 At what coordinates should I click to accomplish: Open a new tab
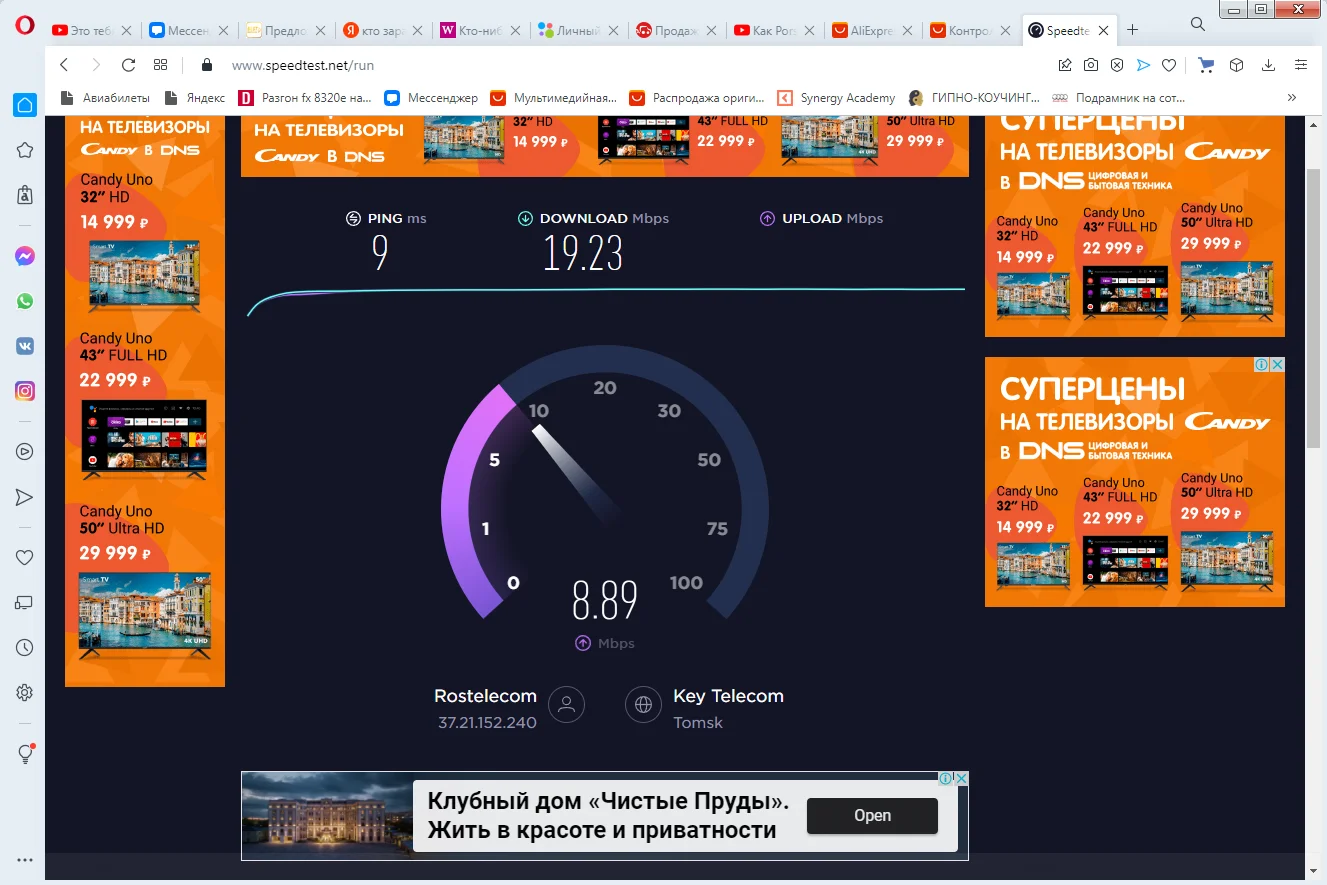point(1133,30)
